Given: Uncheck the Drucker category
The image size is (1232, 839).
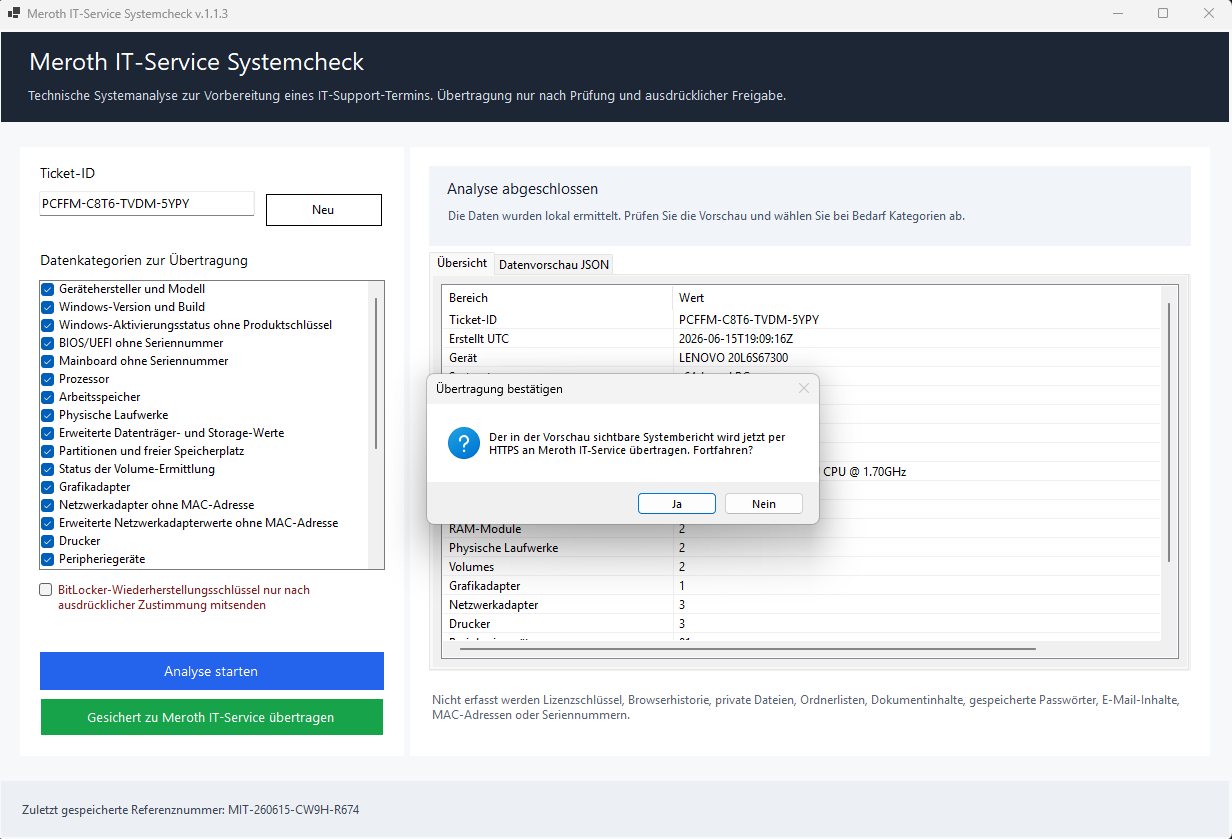Looking at the screenshot, I should [x=47, y=541].
